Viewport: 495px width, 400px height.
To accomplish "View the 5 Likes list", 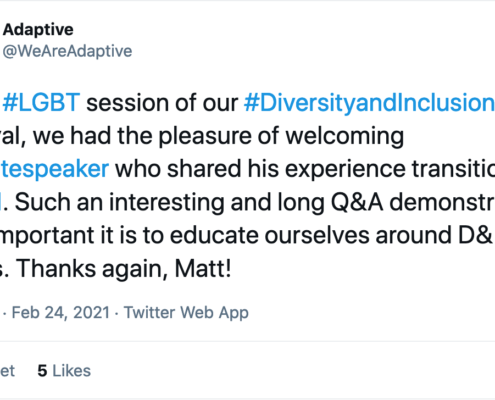I will click(64, 371).
